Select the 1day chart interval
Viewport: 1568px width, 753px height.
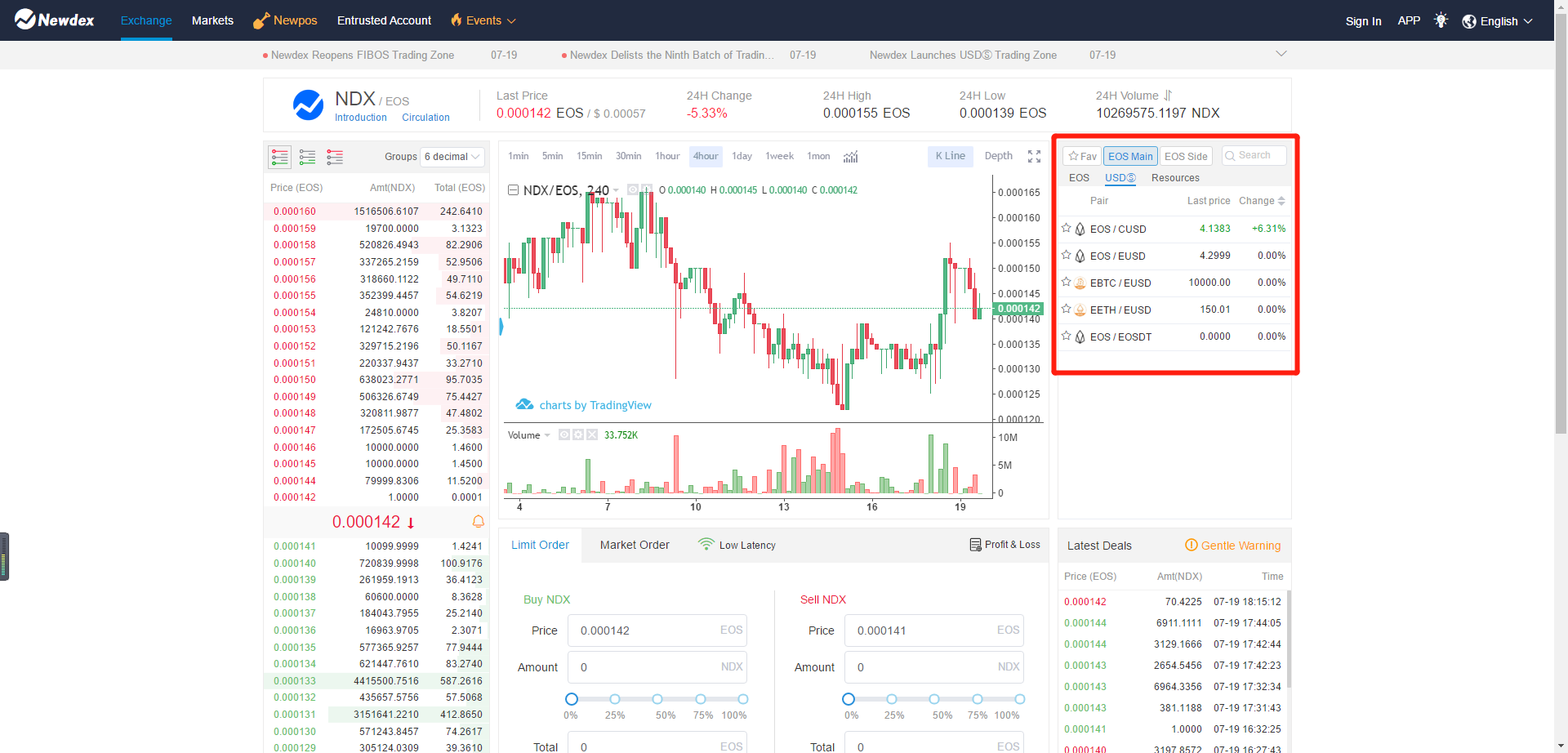tap(742, 156)
